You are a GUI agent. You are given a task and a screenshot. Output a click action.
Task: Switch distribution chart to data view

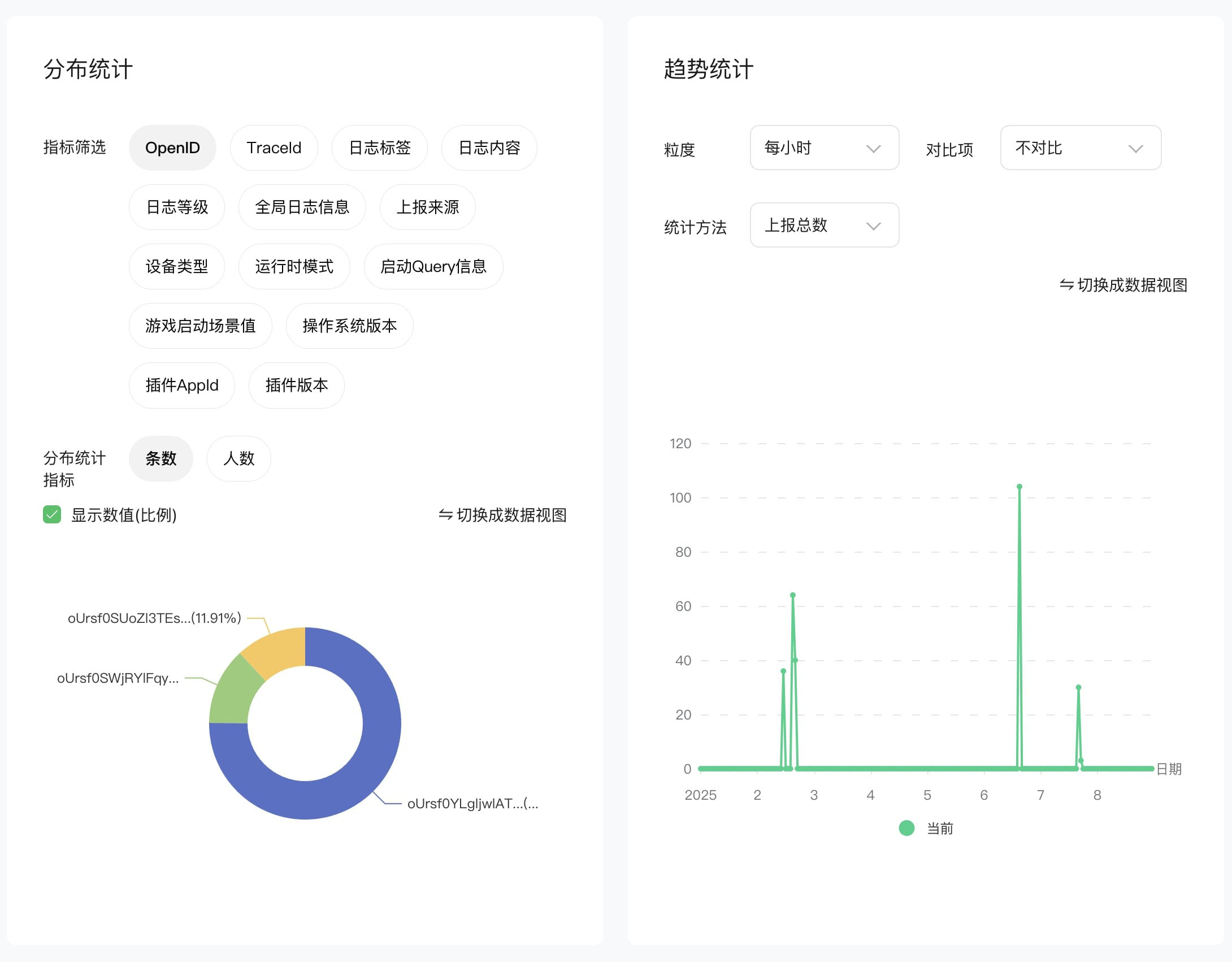(x=502, y=515)
